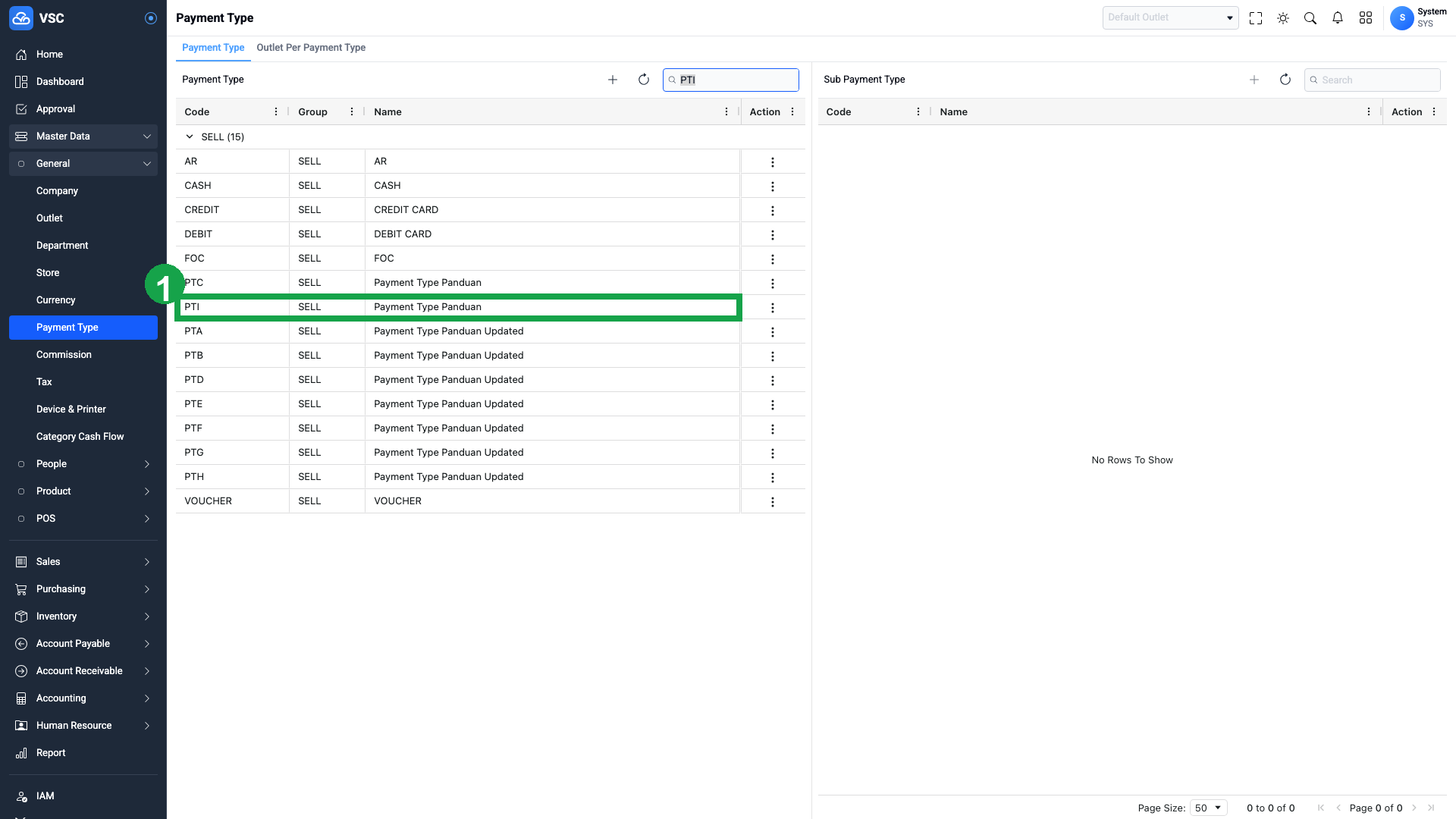Select the PTH code cell
The height and width of the screenshot is (819, 1456).
[x=232, y=477]
